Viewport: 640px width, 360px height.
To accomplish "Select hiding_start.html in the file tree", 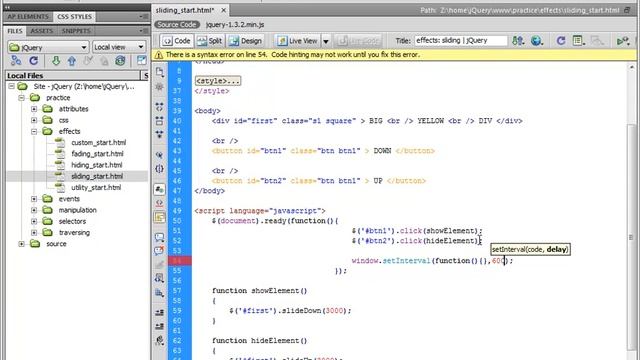I will [x=97, y=165].
